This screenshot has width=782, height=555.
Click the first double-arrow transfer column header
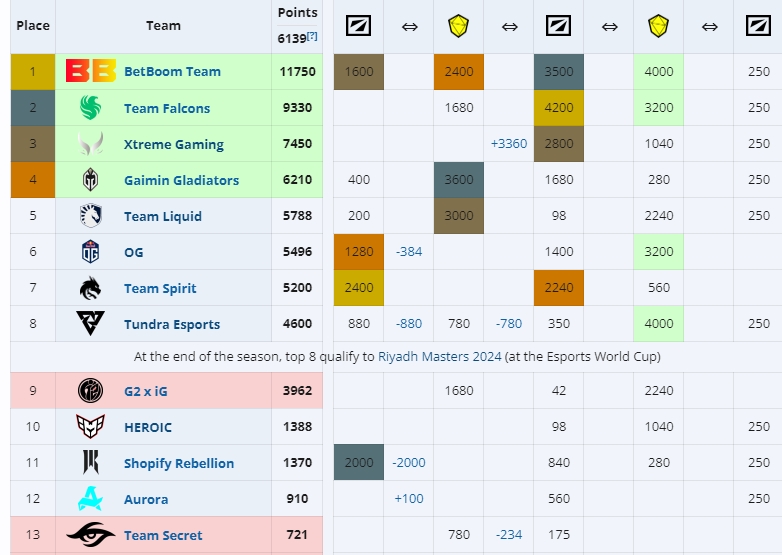pos(408,26)
